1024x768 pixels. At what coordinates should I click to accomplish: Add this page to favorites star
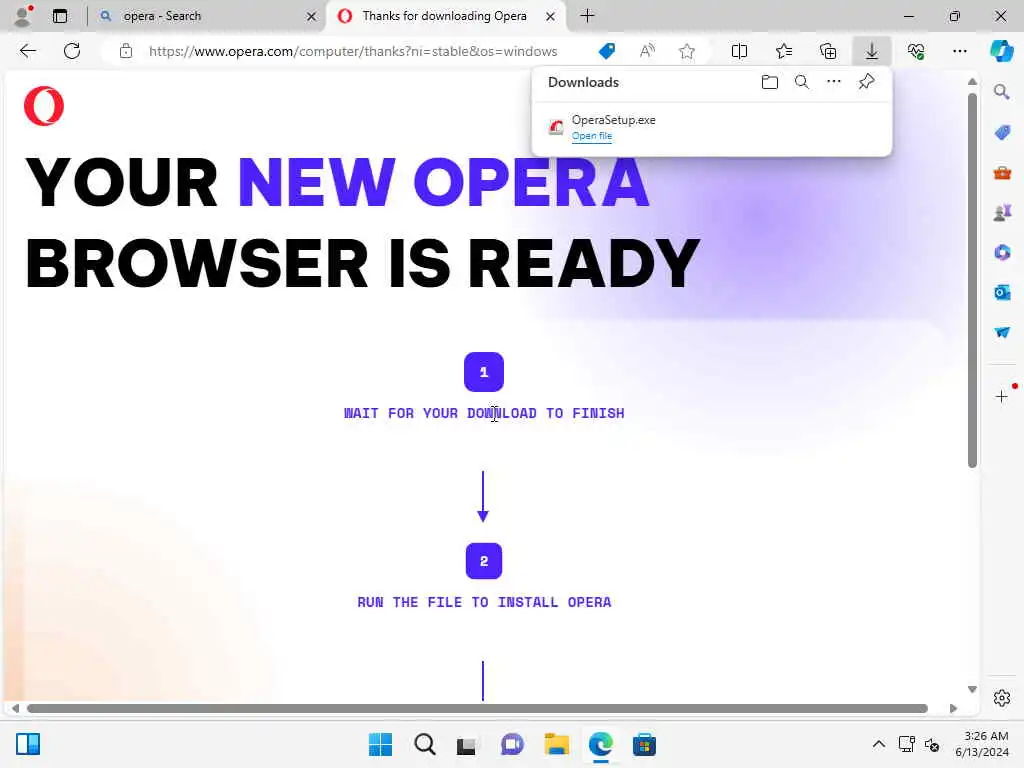(686, 51)
